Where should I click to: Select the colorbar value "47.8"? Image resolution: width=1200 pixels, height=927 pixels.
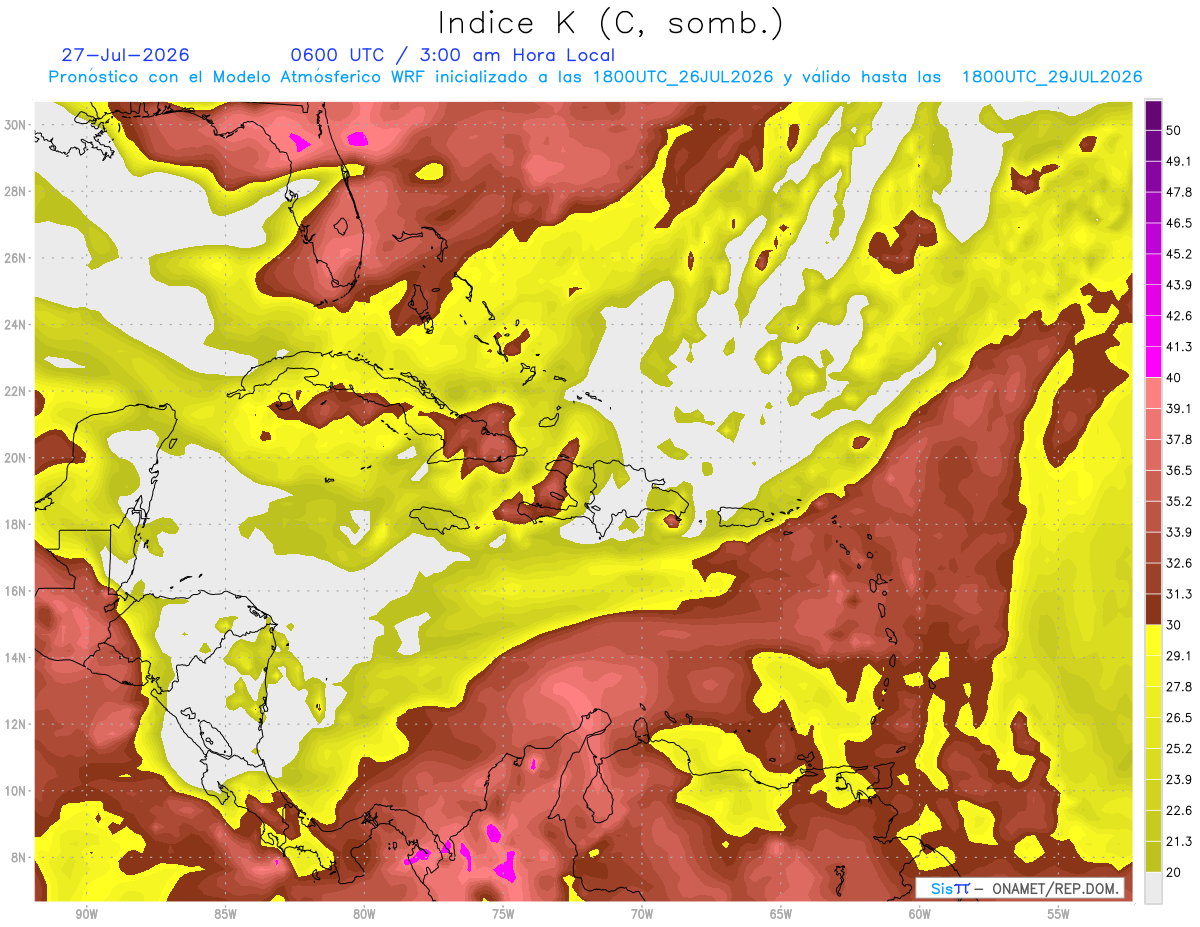coord(1179,192)
